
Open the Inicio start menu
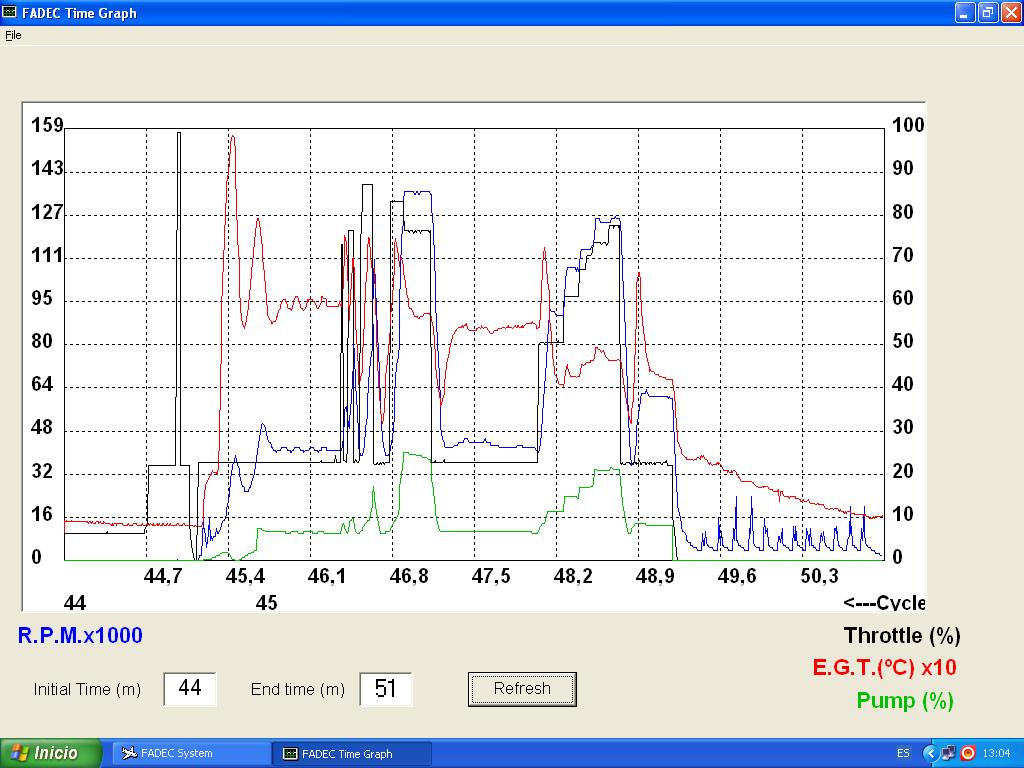coord(52,753)
